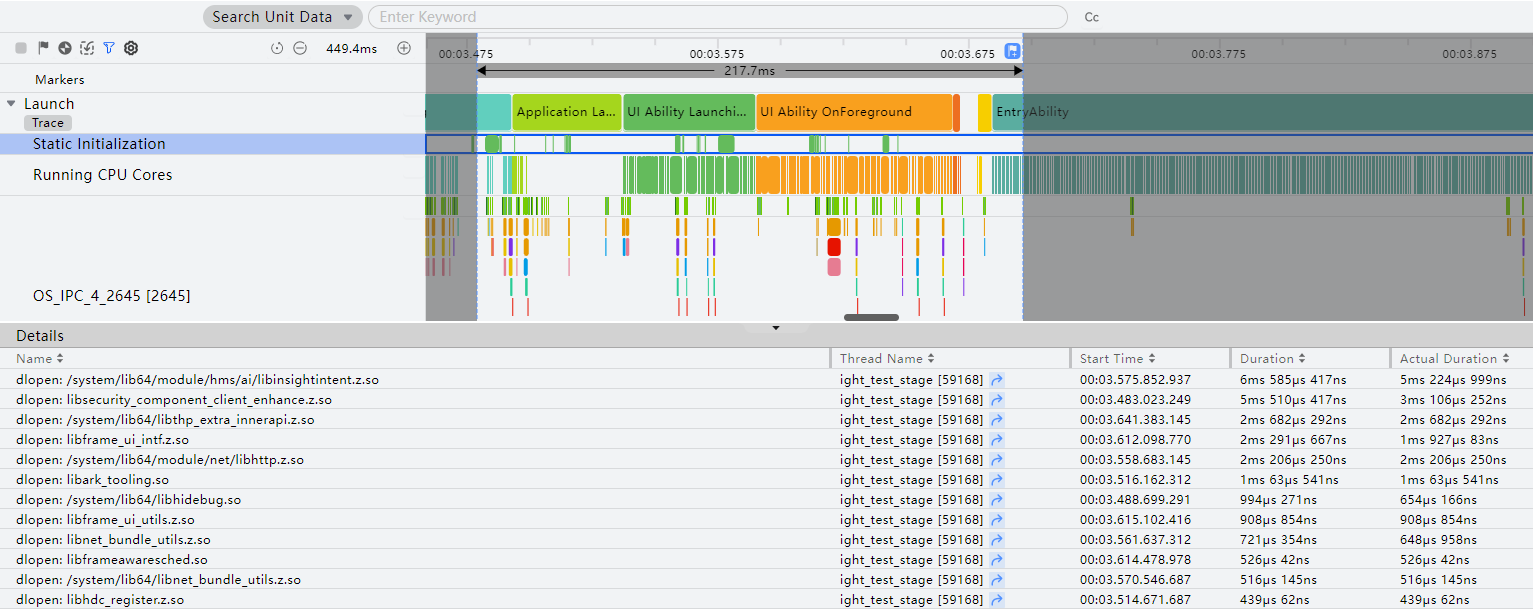Click the Trace button under Launch
Image resolution: width=1533 pixels, height=609 pixels.
point(47,123)
